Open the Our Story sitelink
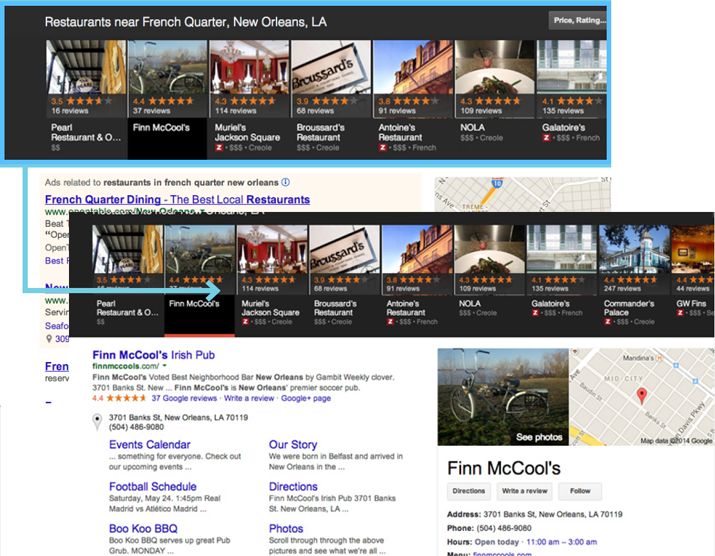Image resolution: width=715 pixels, height=556 pixels. (x=293, y=445)
